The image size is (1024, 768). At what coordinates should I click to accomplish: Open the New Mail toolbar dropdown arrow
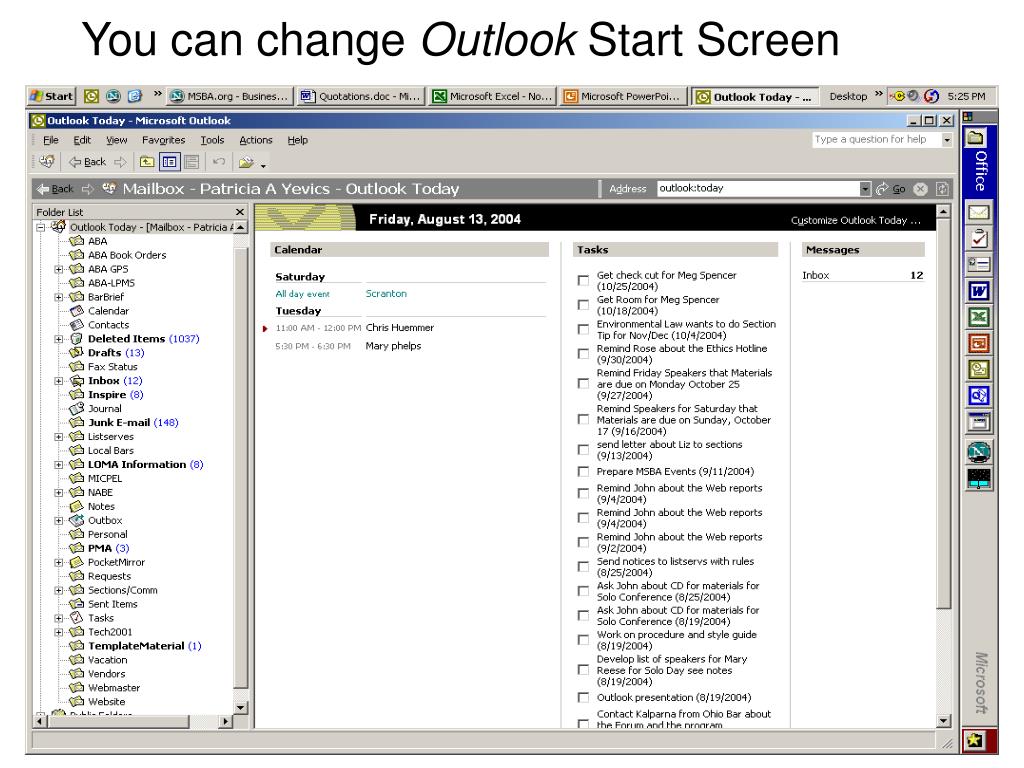pos(263,165)
